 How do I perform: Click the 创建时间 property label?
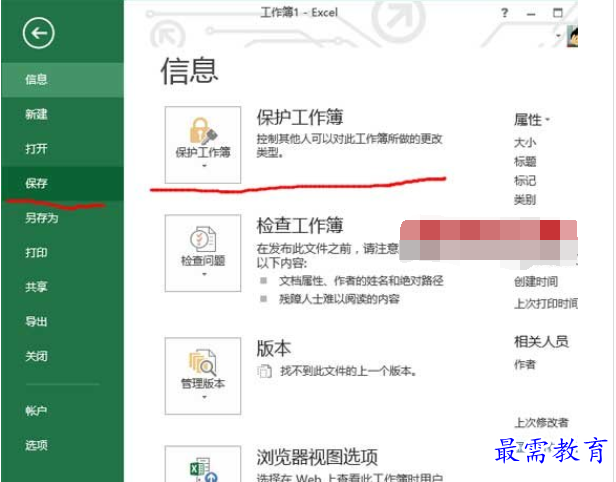pos(536,282)
